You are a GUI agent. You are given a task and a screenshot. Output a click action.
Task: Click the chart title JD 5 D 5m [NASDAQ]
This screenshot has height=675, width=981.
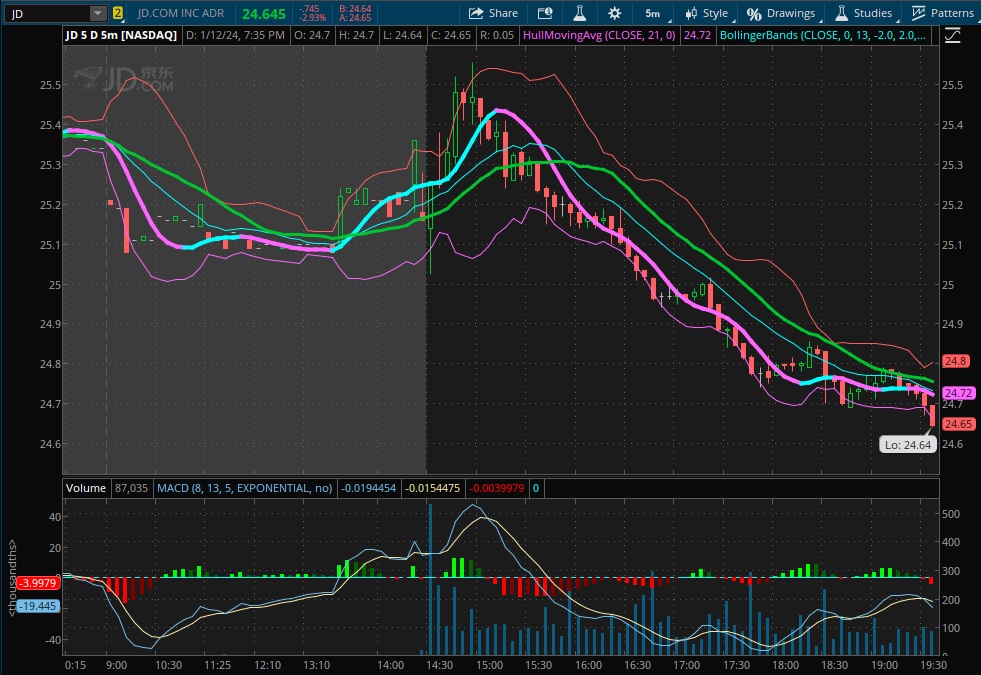tap(121, 35)
